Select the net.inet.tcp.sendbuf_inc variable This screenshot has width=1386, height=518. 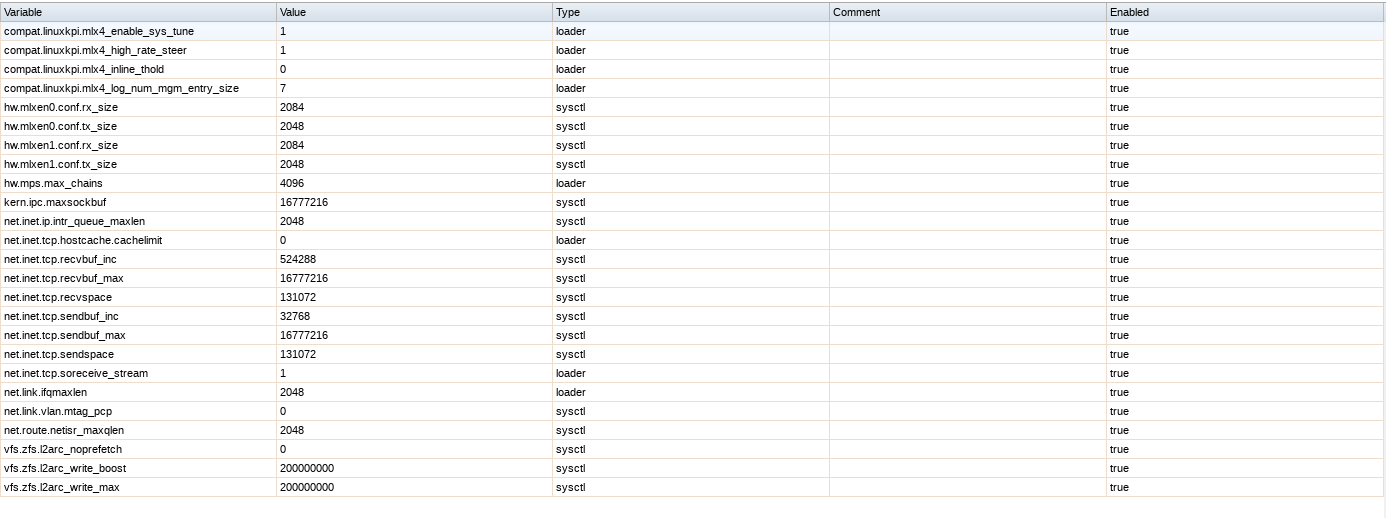click(61, 316)
